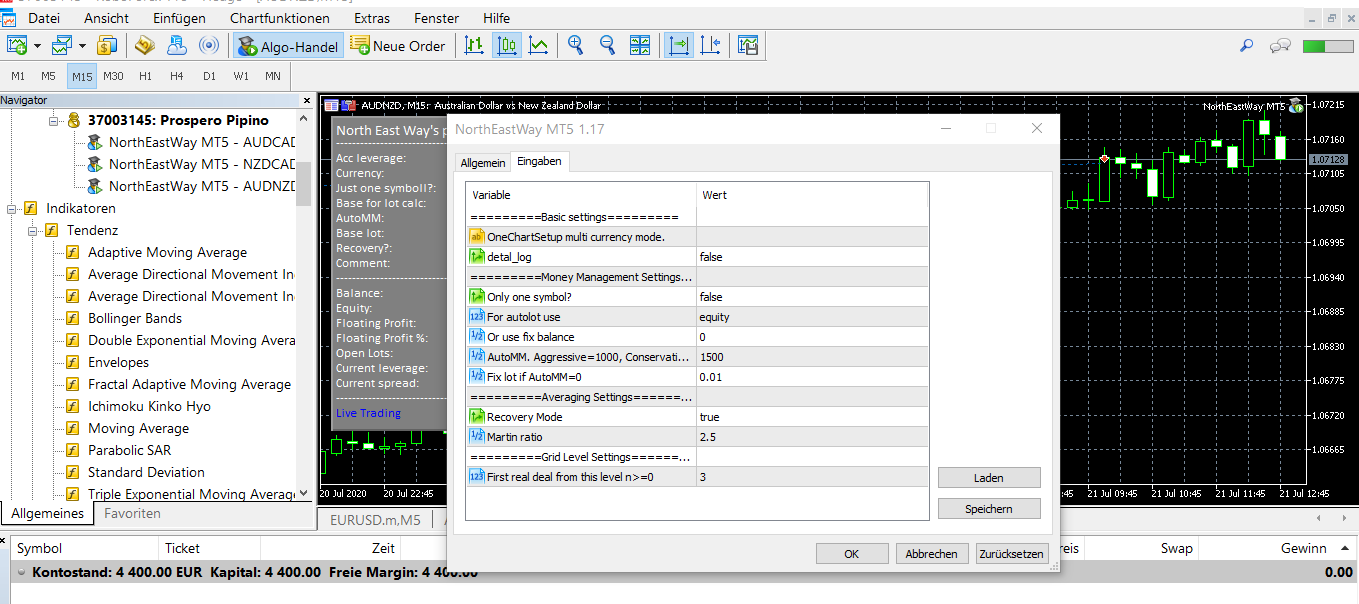Select the H1 timeframe
This screenshot has height=604, width=1359.
[x=146, y=76]
